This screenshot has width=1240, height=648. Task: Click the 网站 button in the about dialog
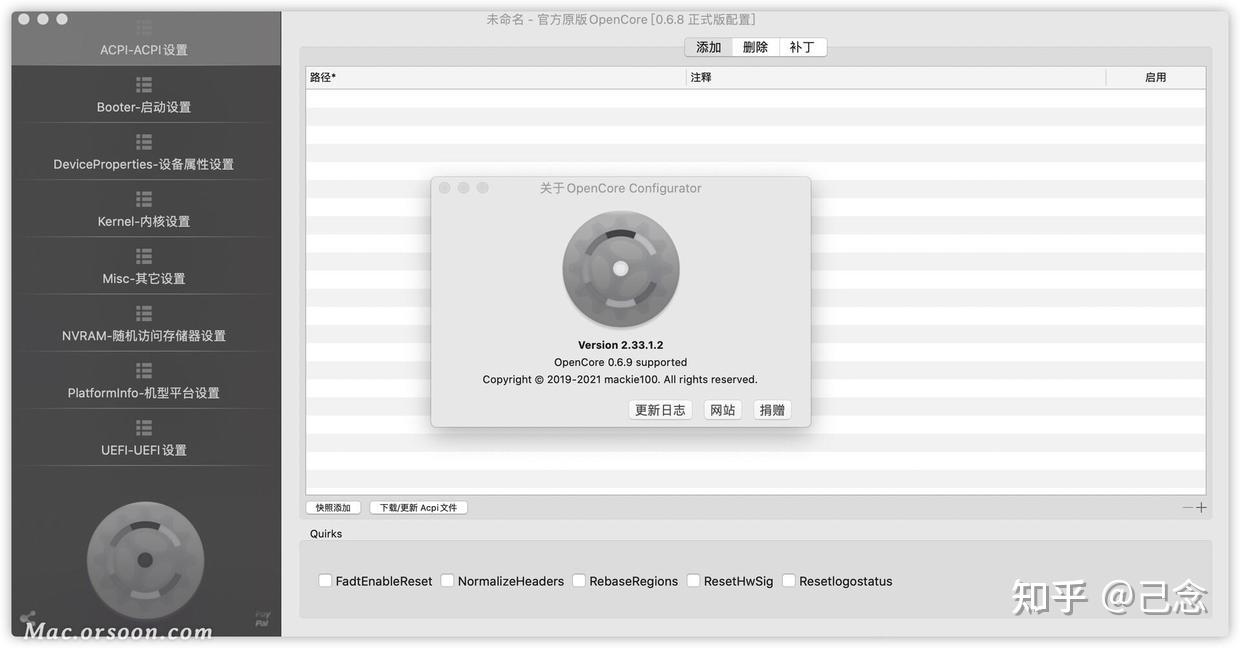coord(722,410)
